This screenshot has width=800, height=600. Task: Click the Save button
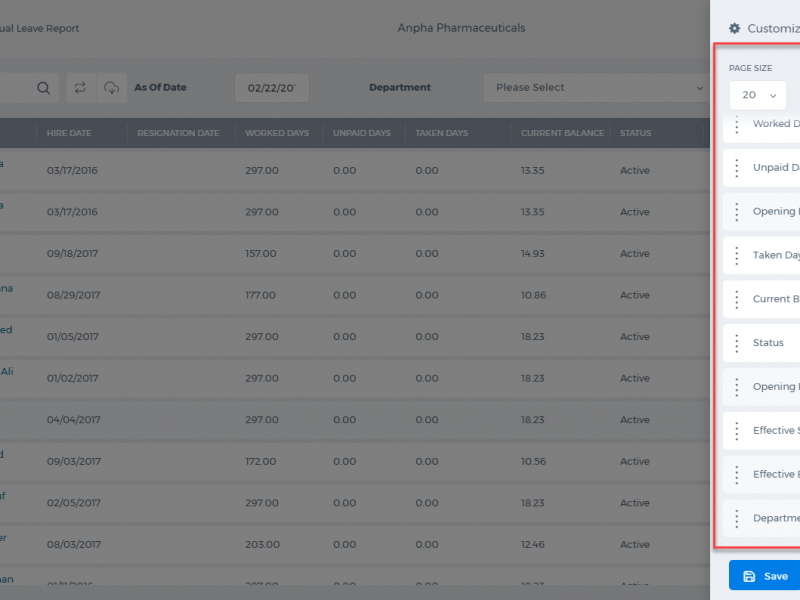[765, 577]
